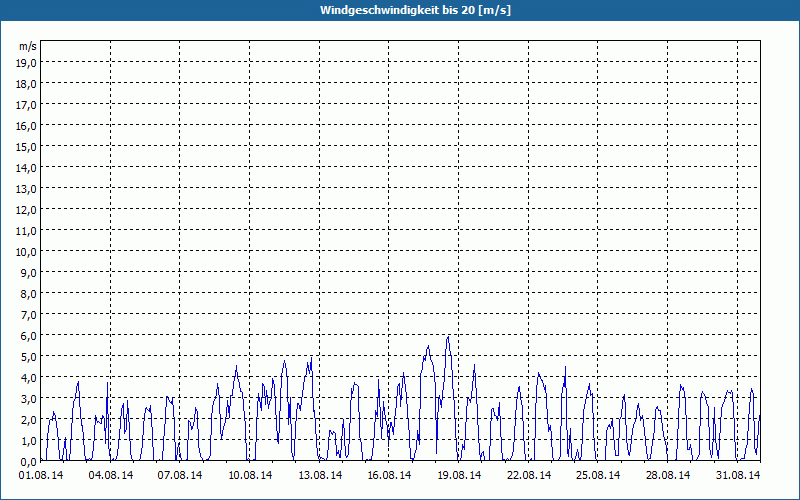This screenshot has height=500, width=800.
Task: Click the '25.08.14' x-axis date
Action: coord(598,475)
